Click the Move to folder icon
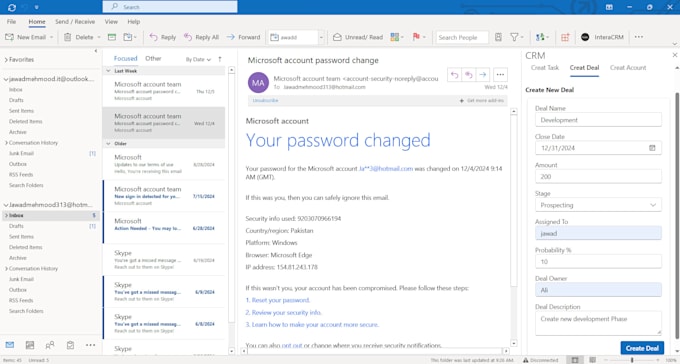This screenshot has width=680, height=364. [128, 37]
